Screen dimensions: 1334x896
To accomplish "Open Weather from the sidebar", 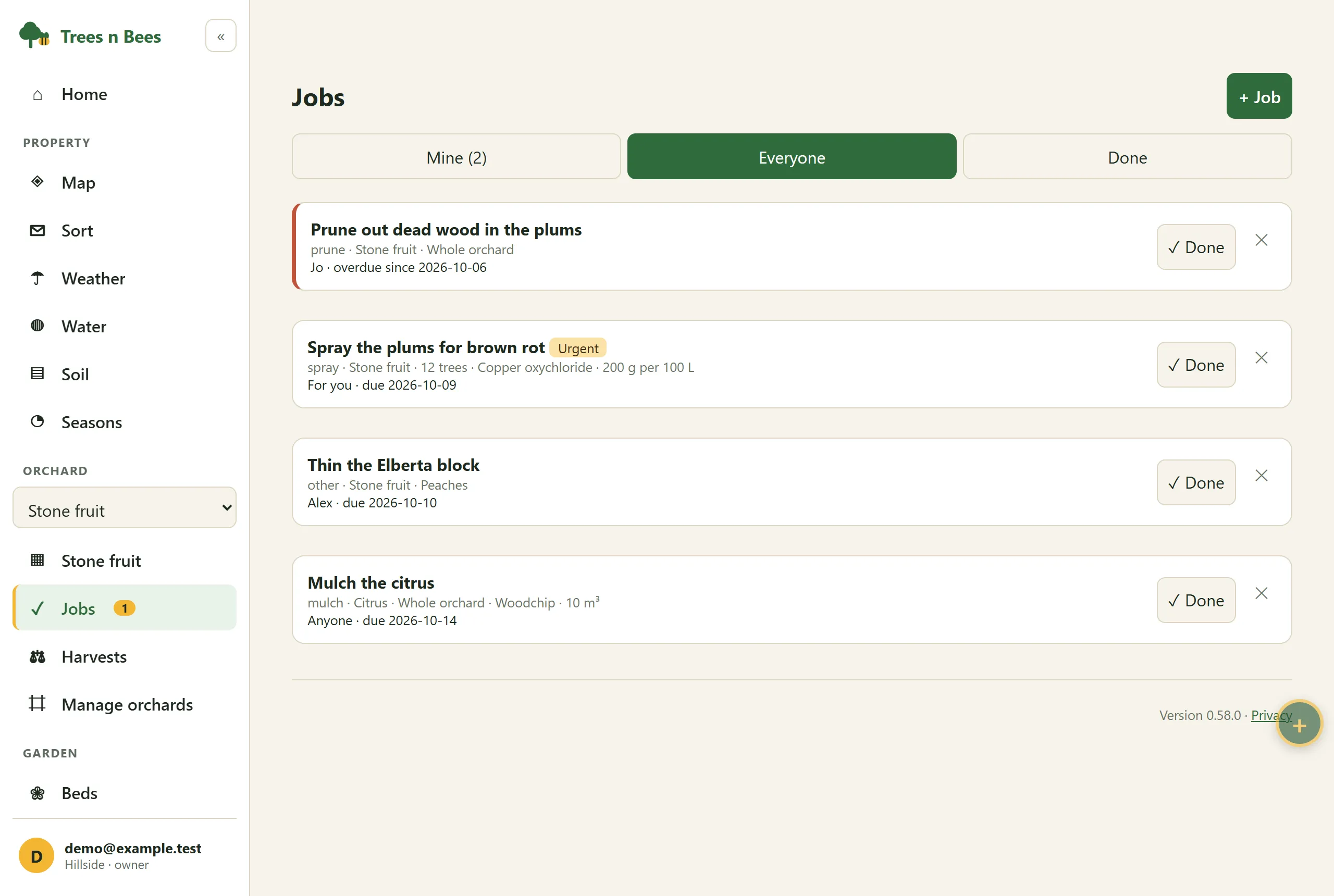I will [125, 278].
